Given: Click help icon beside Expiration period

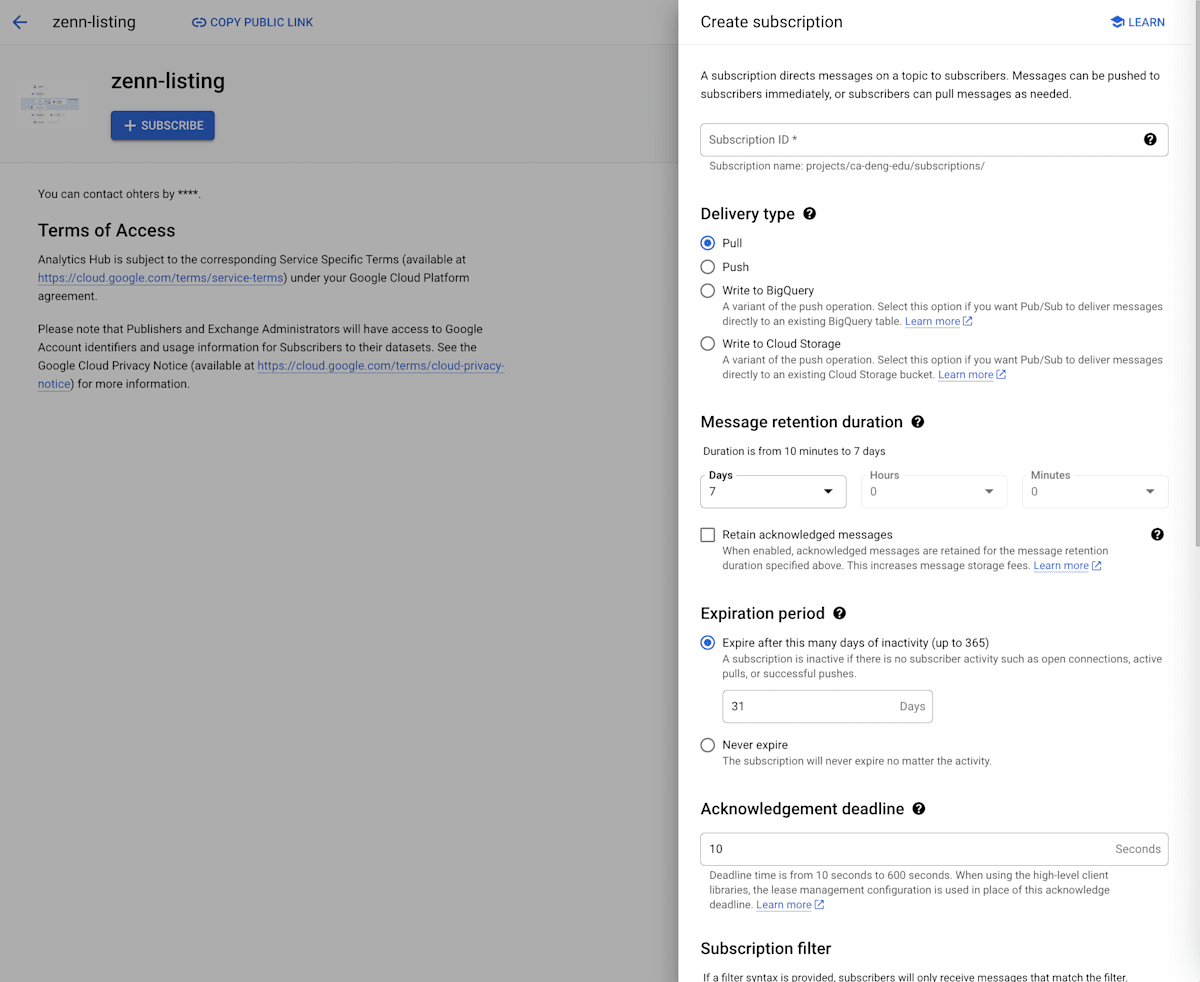Looking at the screenshot, I should (840, 613).
